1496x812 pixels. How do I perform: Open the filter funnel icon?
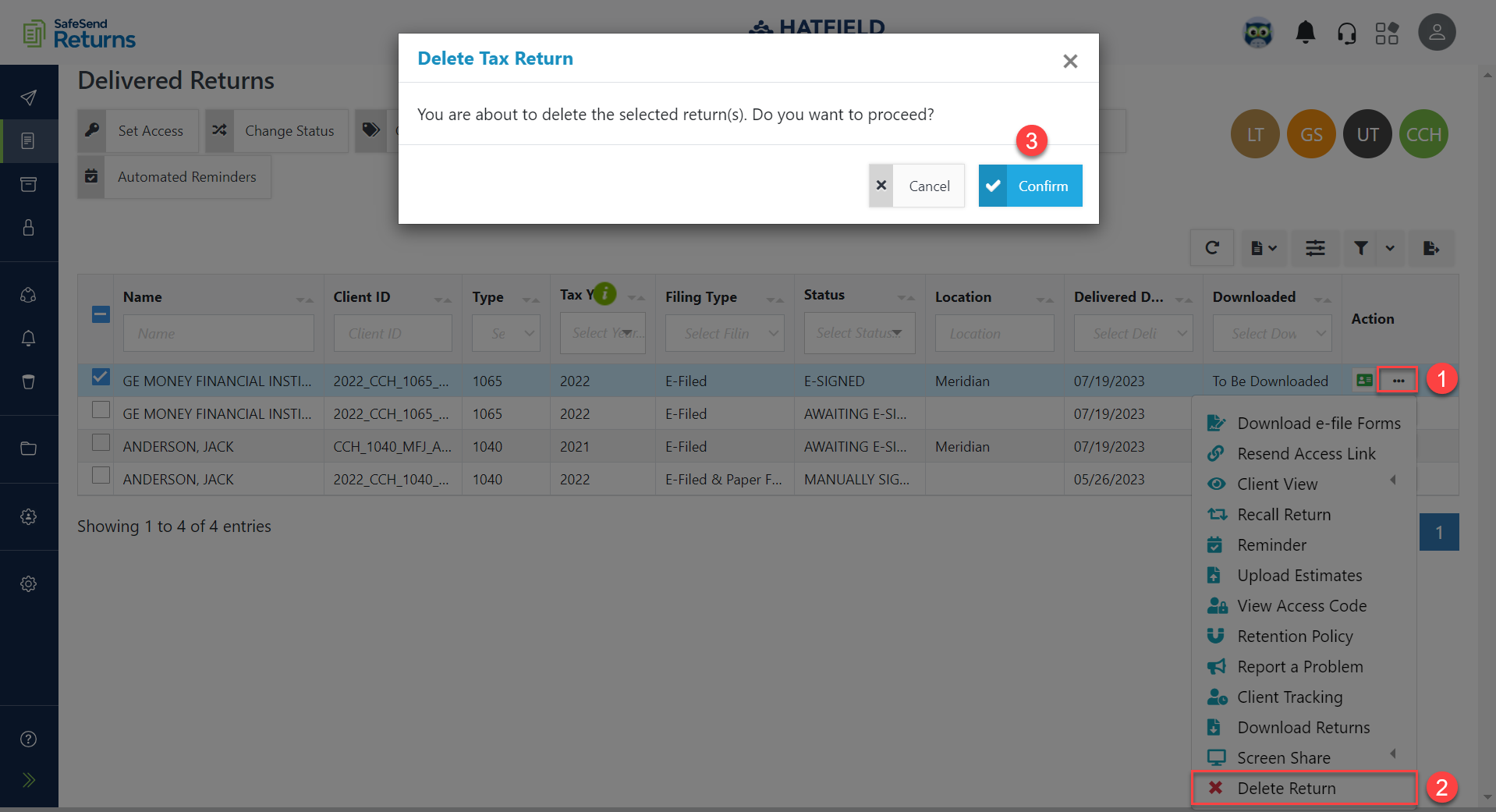[x=1360, y=248]
